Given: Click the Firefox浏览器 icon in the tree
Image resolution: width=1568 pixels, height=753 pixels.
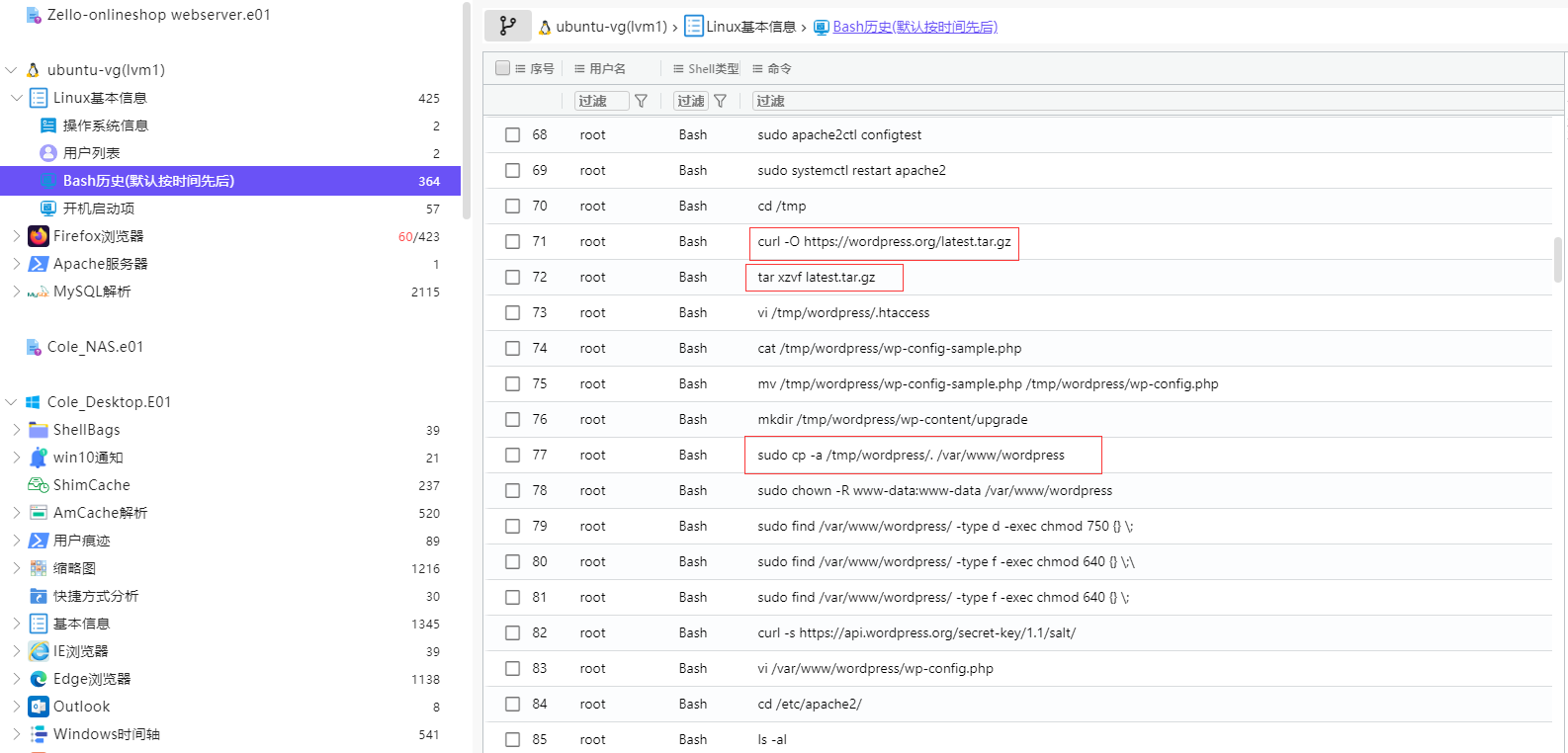Looking at the screenshot, I should [39, 236].
